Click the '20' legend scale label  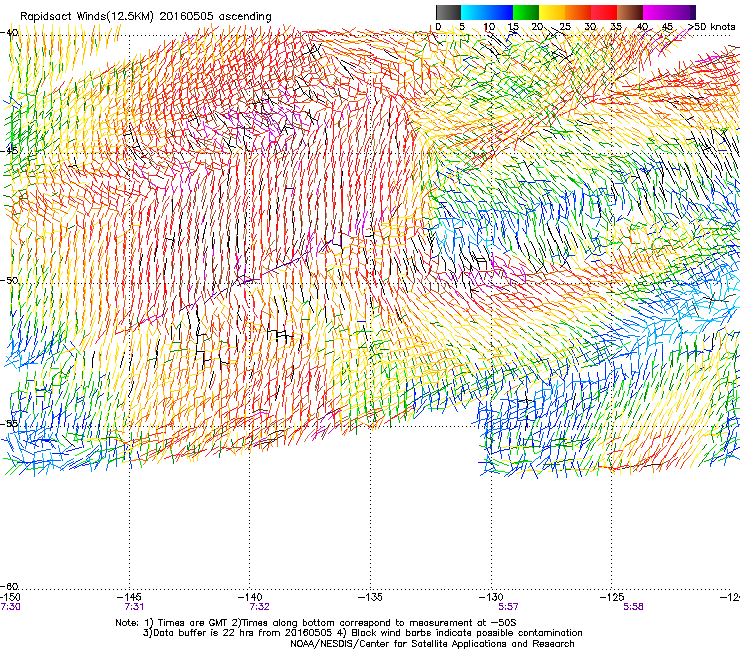538,26
